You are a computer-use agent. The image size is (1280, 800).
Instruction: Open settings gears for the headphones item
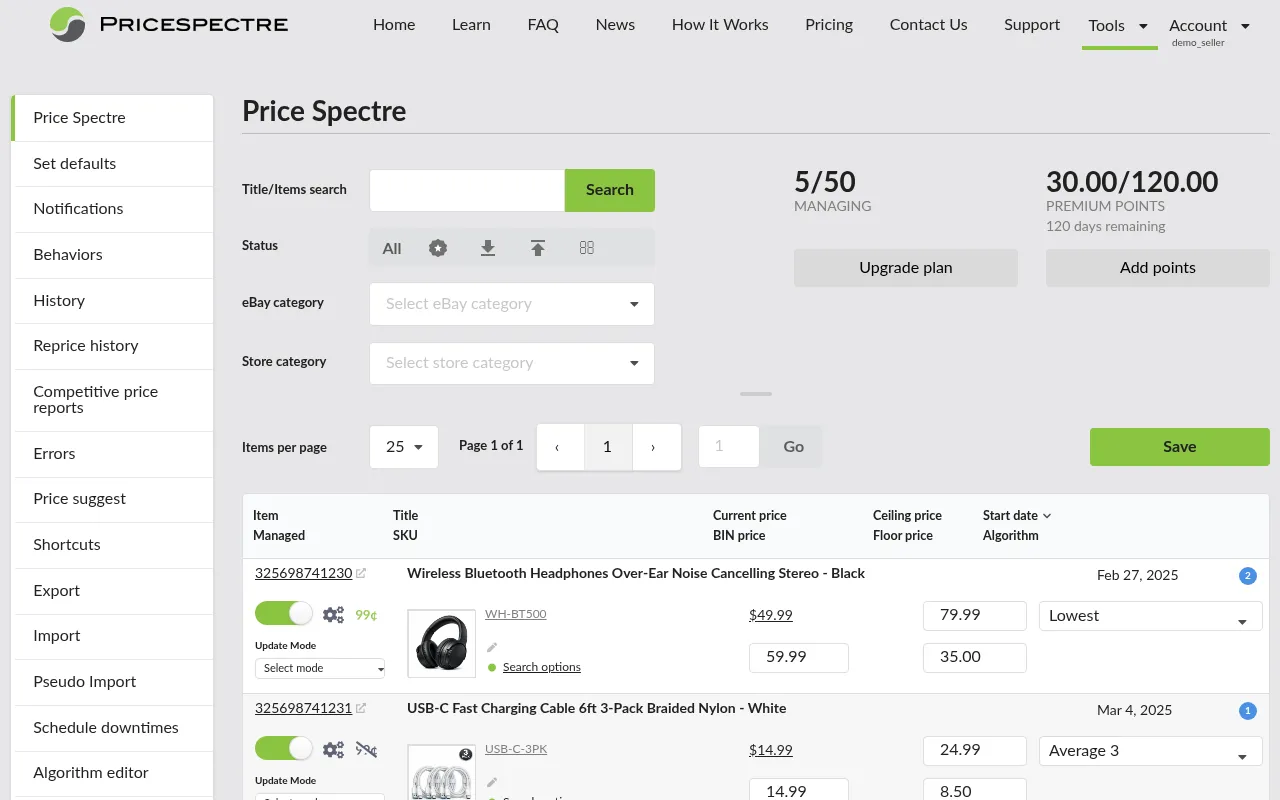(333, 614)
